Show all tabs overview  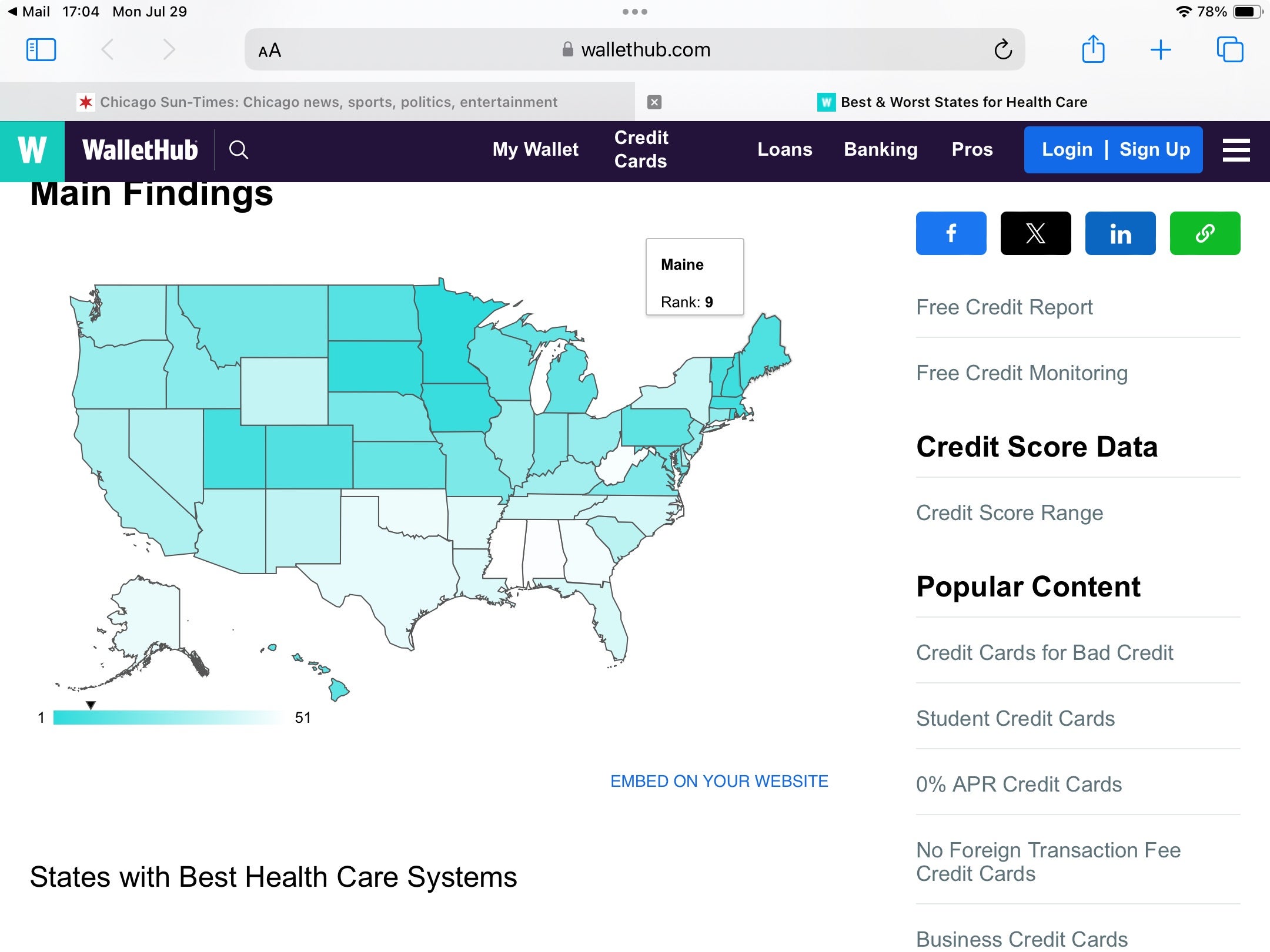1230,49
